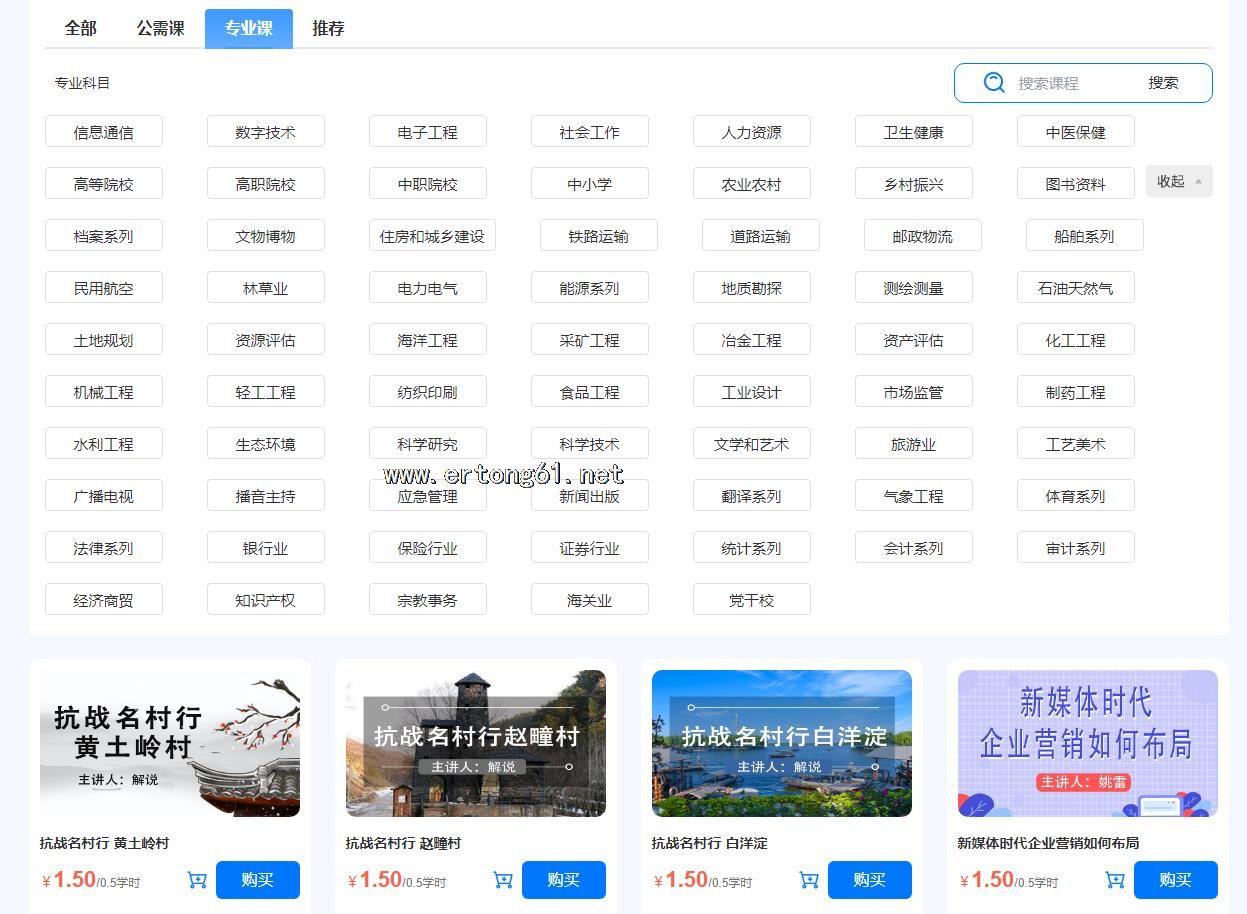Click the 搜索课程 input field

1070,83
